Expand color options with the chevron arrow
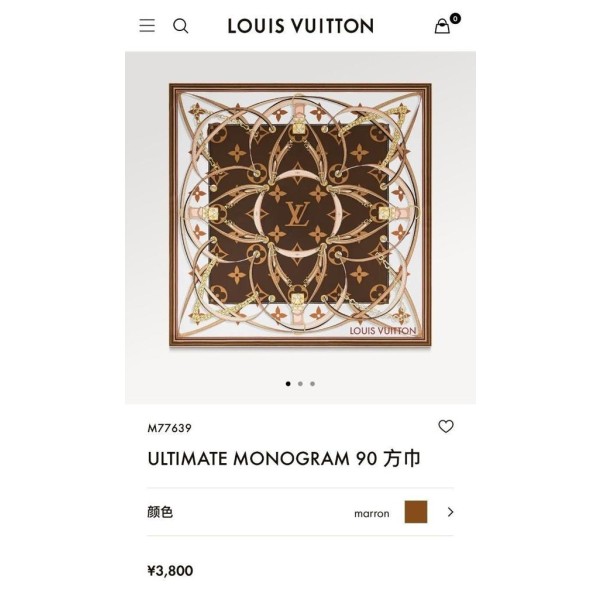This screenshot has height=600, width=600. 450,512
